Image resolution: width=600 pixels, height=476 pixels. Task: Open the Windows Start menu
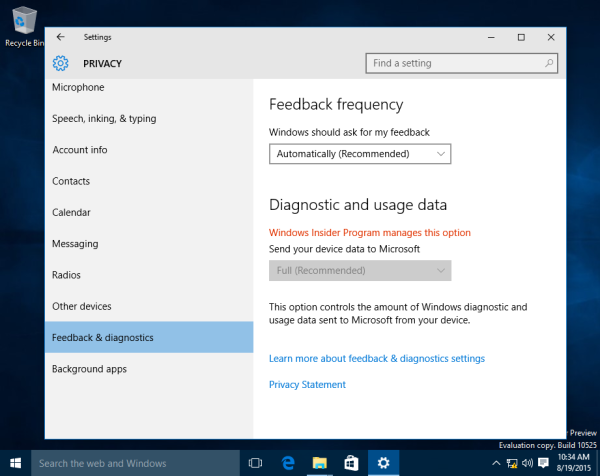point(15,463)
